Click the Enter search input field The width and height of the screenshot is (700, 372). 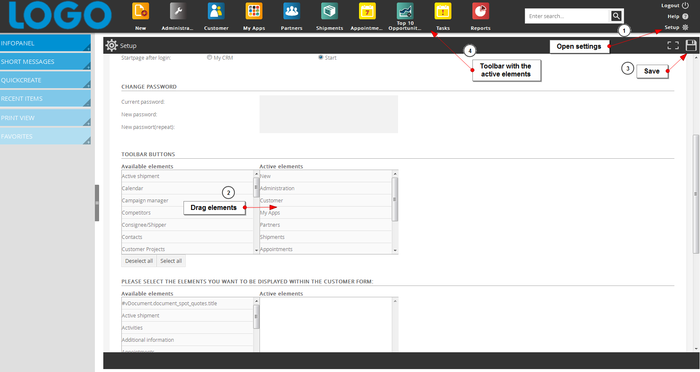coord(567,16)
